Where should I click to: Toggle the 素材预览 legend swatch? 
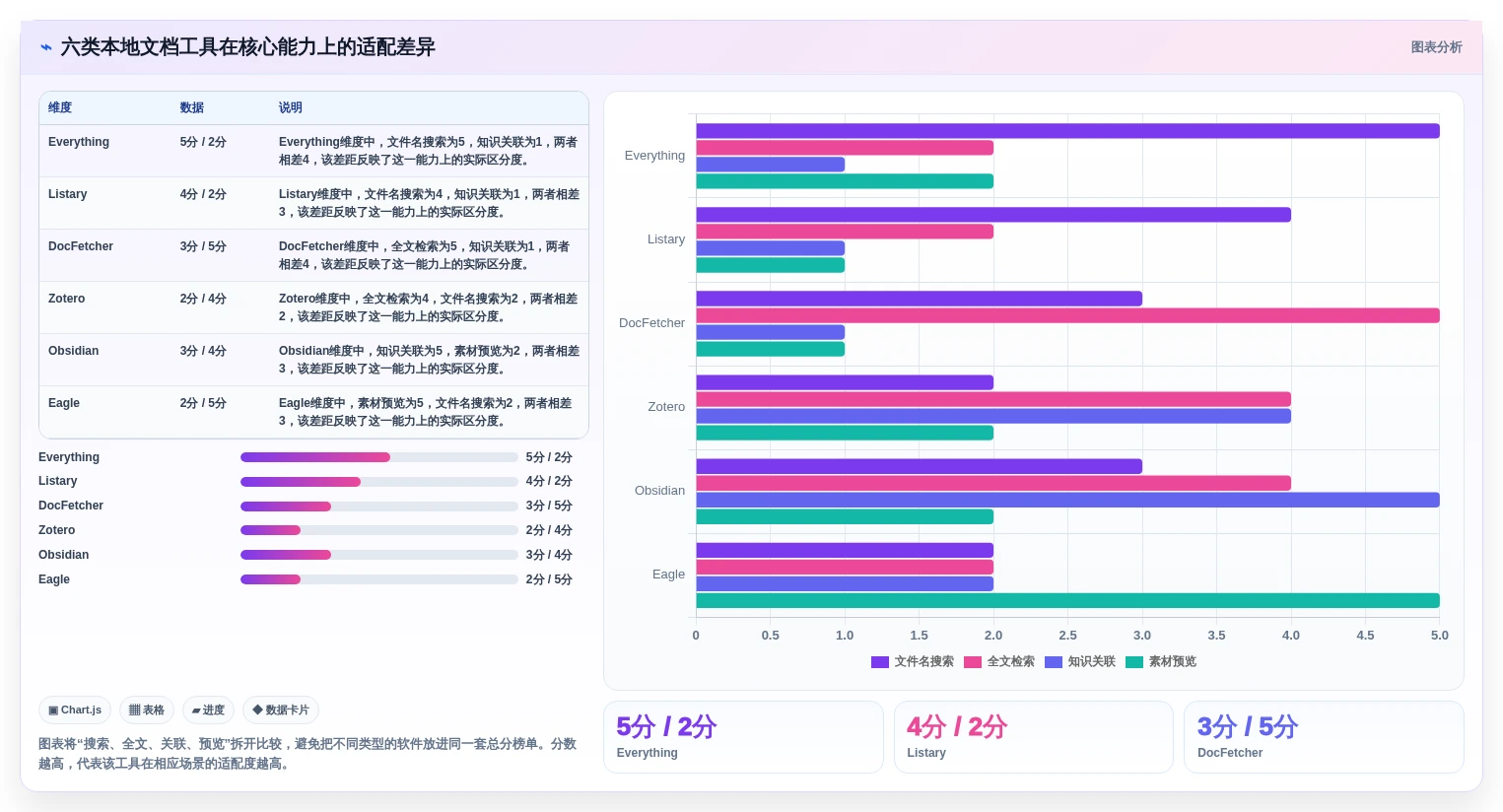coord(1134,662)
